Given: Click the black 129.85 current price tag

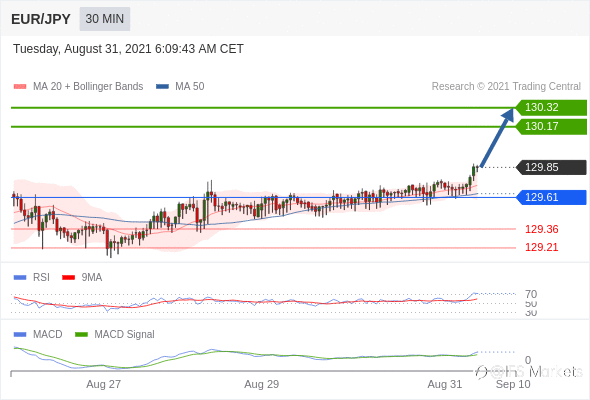Looking at the screenshot, I should pyautogui.click(x=551, y=167).
